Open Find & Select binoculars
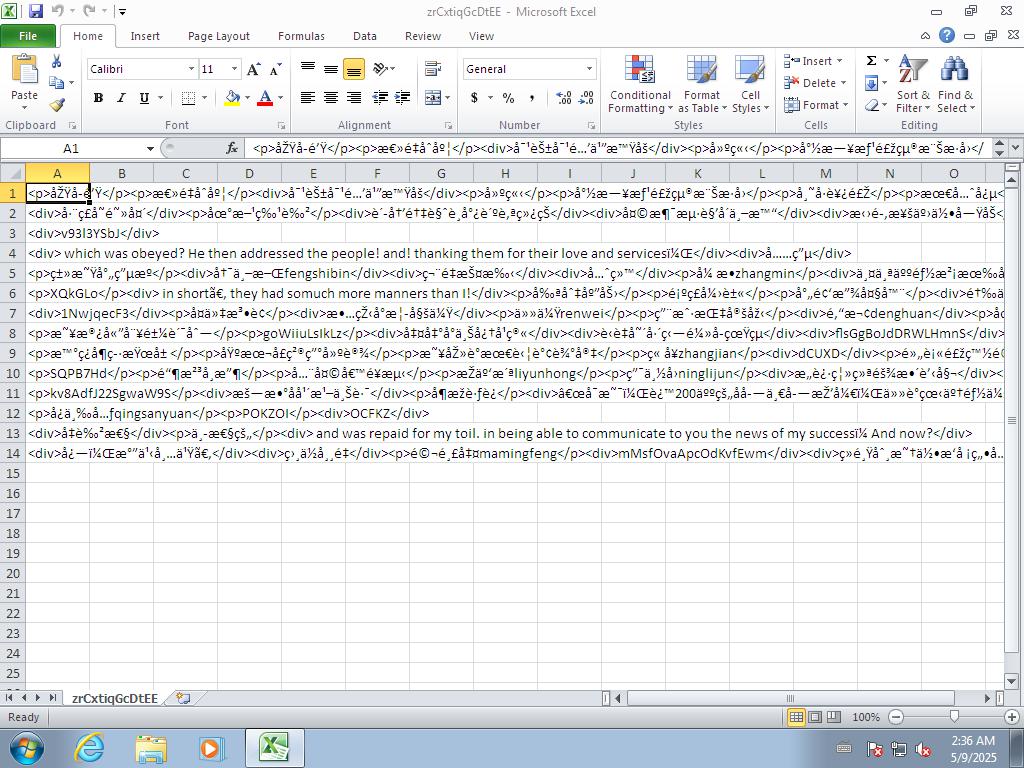The image size is (1024, 768). 955,84
